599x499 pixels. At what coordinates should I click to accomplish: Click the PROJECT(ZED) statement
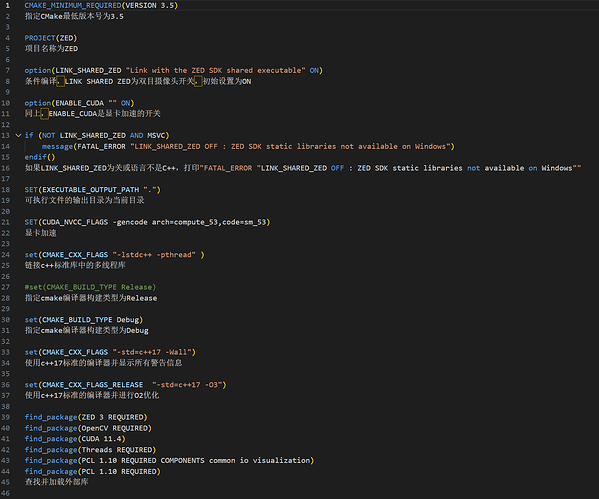pos(51,38)
